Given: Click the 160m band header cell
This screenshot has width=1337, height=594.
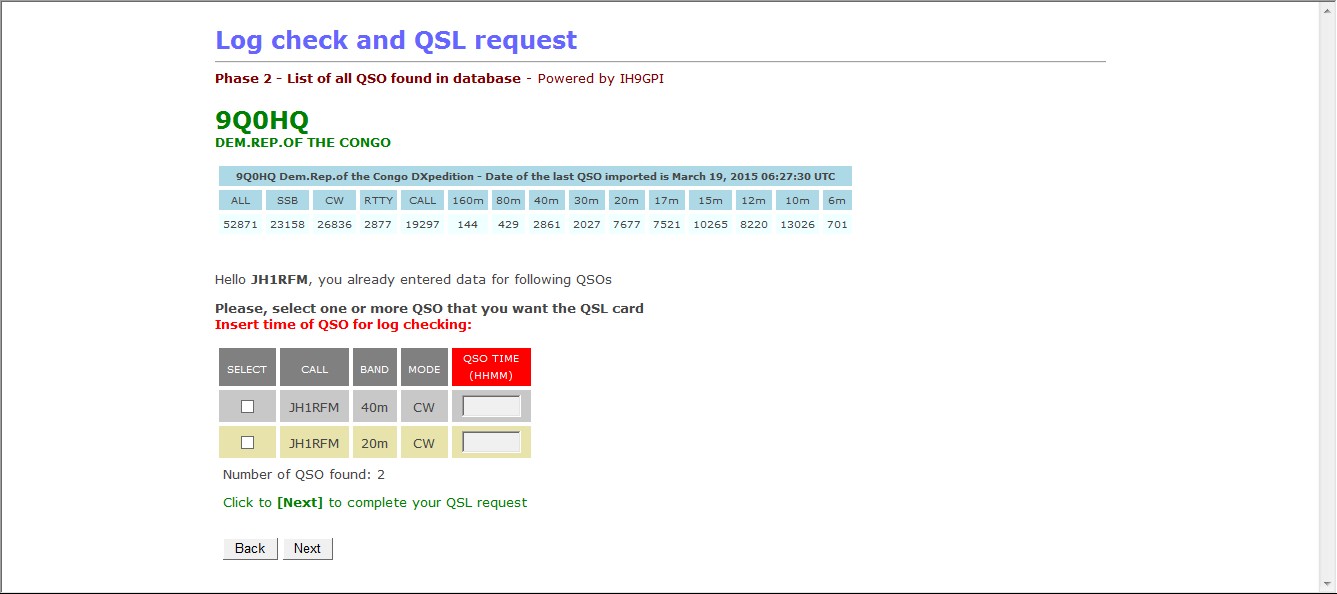Looking at the screenshot, I should pos(467,200).
